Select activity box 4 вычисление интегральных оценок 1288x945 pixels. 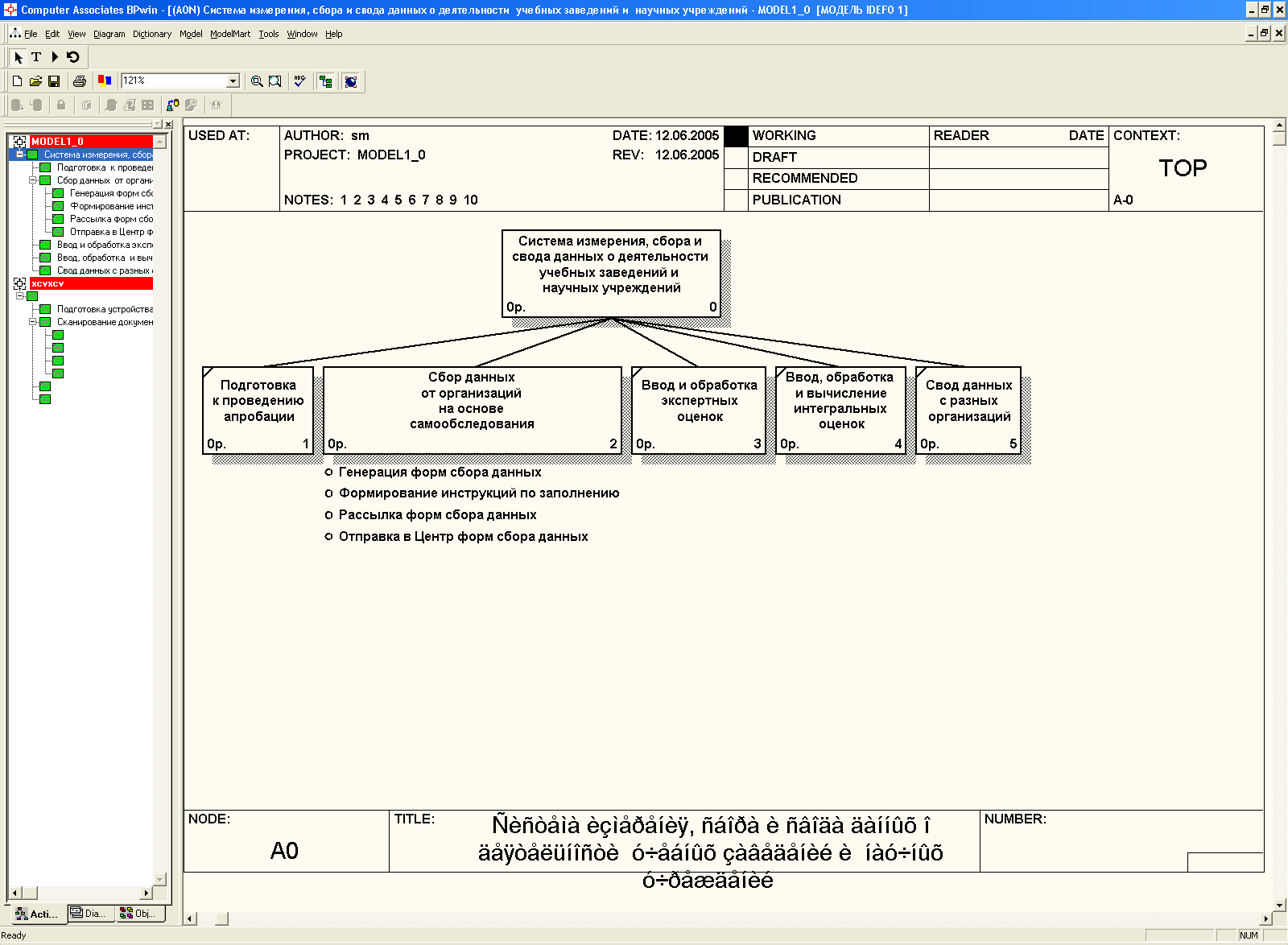(x=840, y=411)
